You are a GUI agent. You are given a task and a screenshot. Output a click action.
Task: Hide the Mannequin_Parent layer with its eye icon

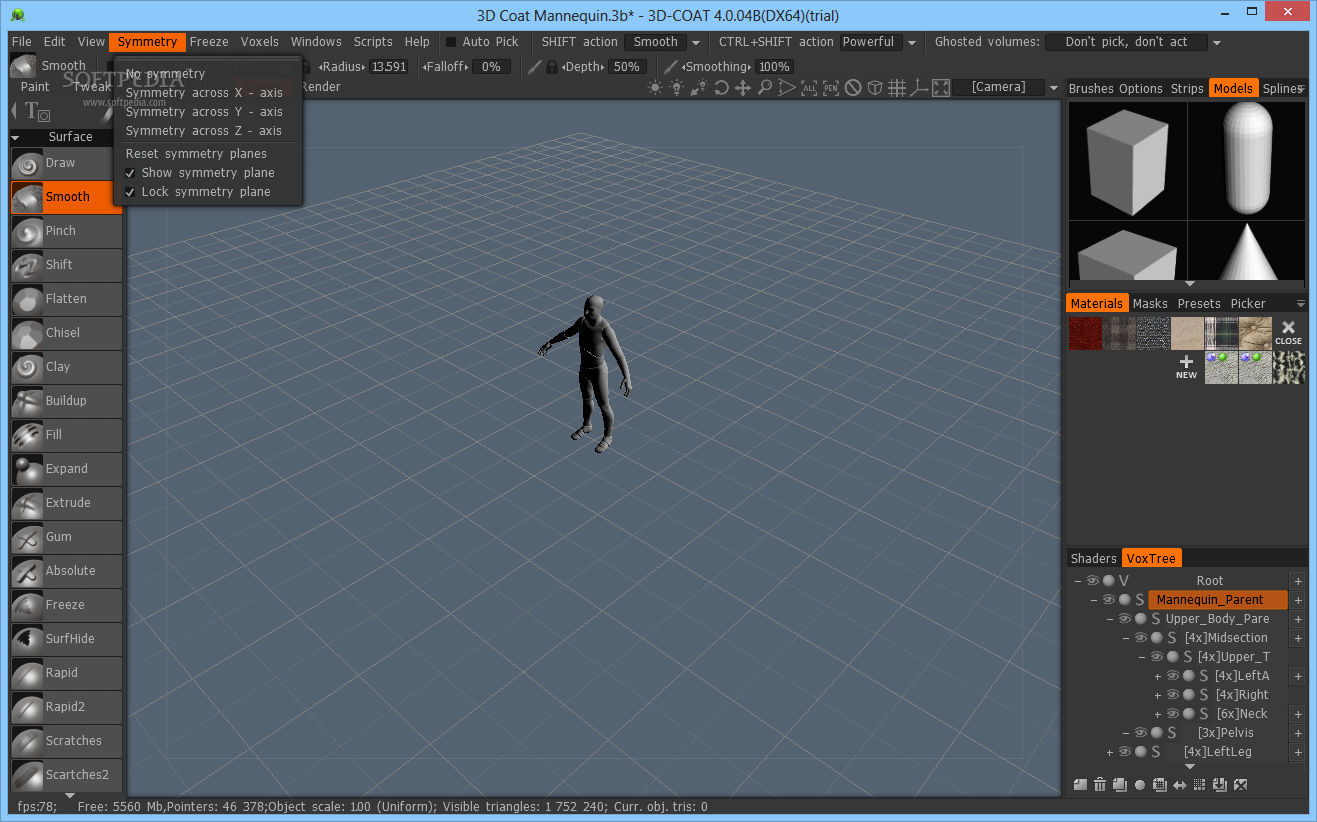pos(1109,600)
